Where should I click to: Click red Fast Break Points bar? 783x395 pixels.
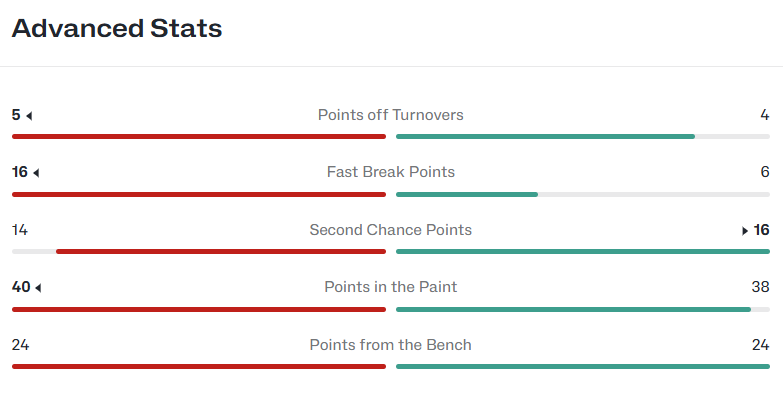199,194
